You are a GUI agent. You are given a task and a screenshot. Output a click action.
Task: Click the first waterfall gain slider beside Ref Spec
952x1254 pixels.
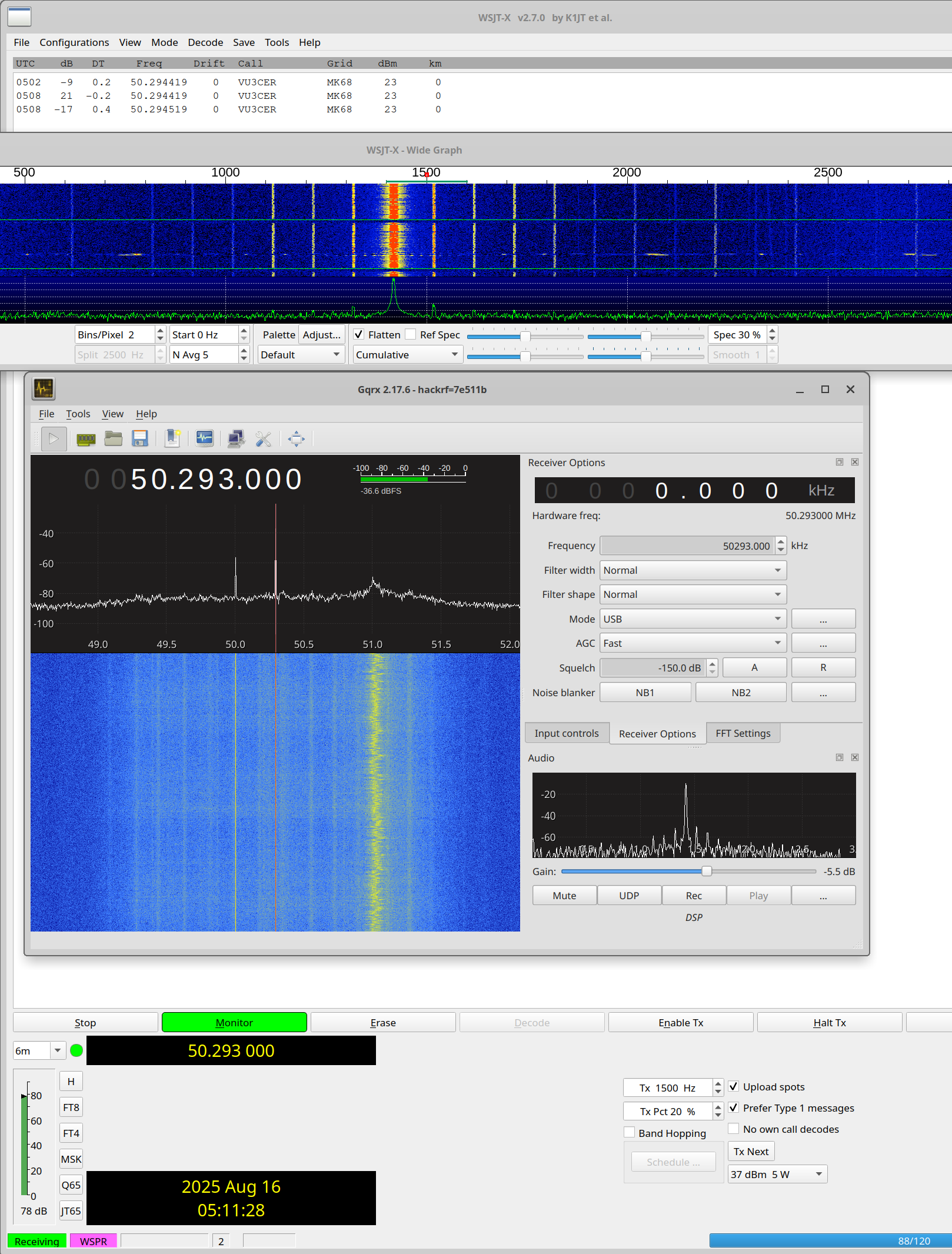(x=525, y=336)
